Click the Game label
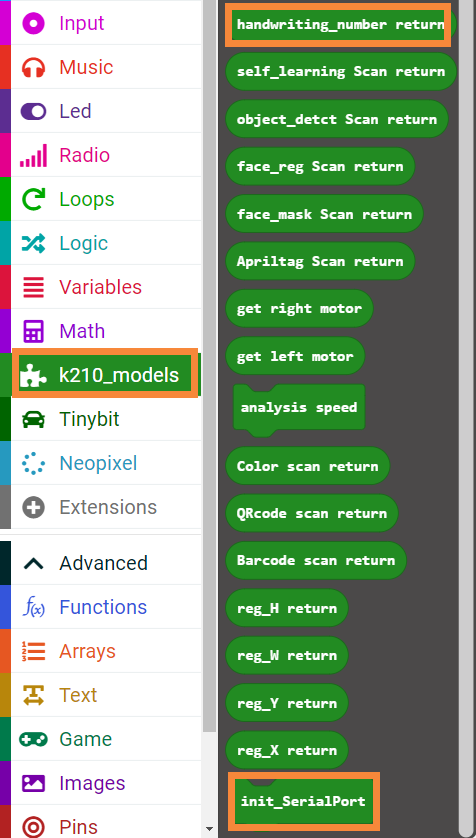Viewport: 476px width, 838px height. 85,739
